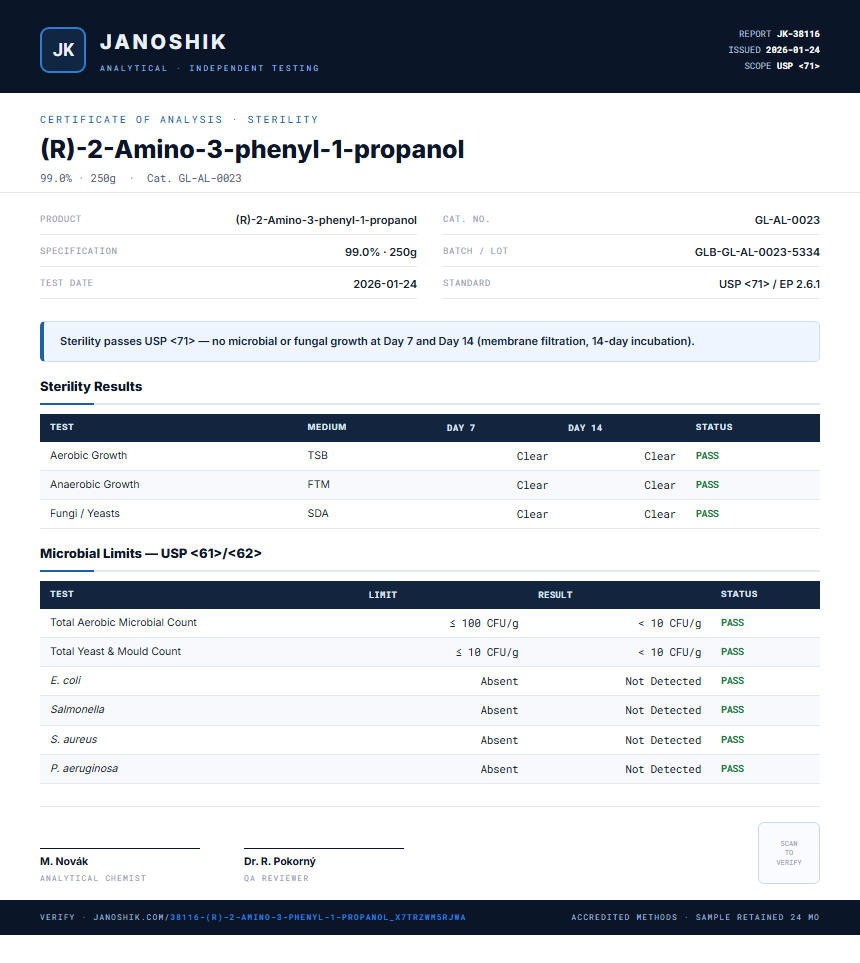Click Day 14 Clear for Fungi / Yeasts
The width and height of the screenshot is (860, 963).
(x=659, y=514)
